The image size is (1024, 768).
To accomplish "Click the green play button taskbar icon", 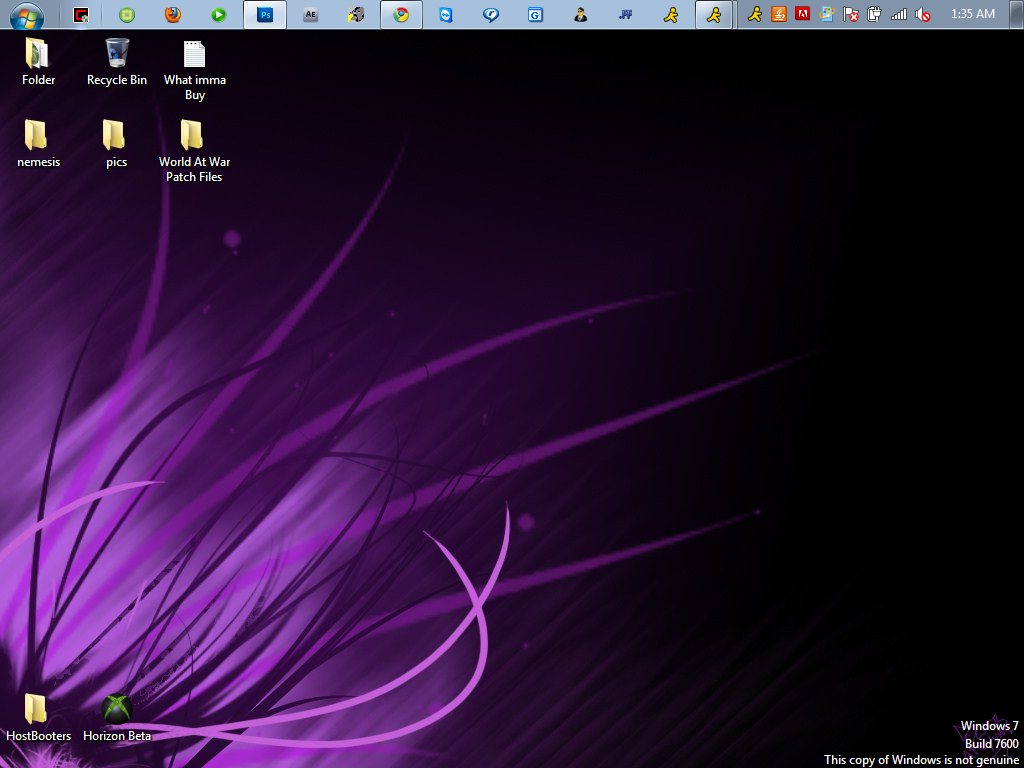I will [218, 15].
